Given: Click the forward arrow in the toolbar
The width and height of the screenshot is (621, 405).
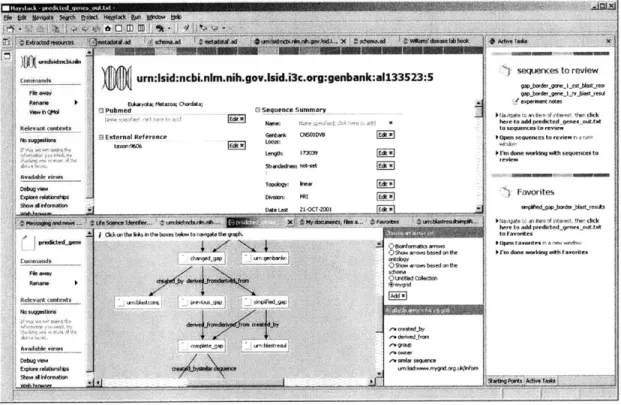Looking at the screenshot, I should pyautogui.click(x=85, y=29).
